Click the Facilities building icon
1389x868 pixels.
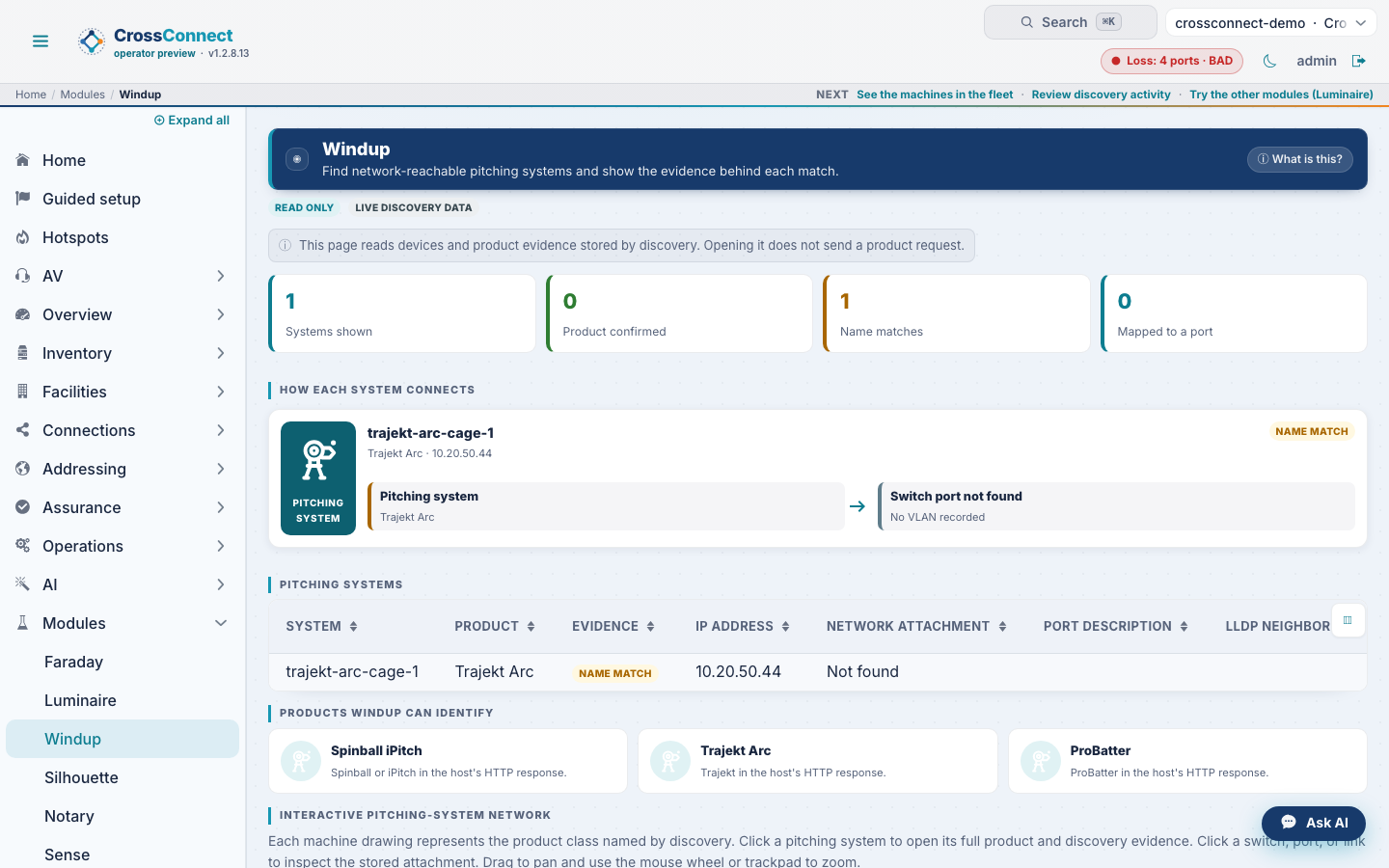pyautogui.click(x=22, y=392)
